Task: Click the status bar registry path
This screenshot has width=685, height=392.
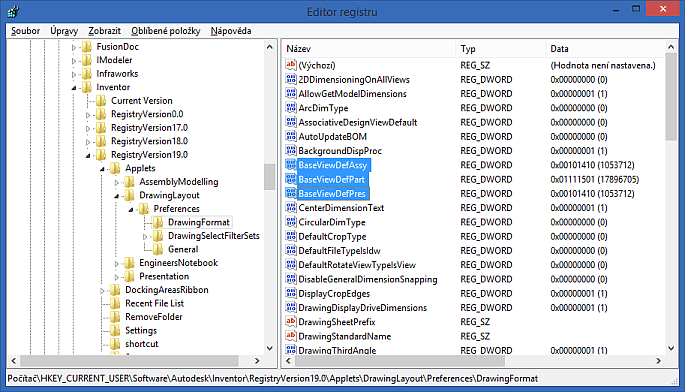Action: click(273, 378)
